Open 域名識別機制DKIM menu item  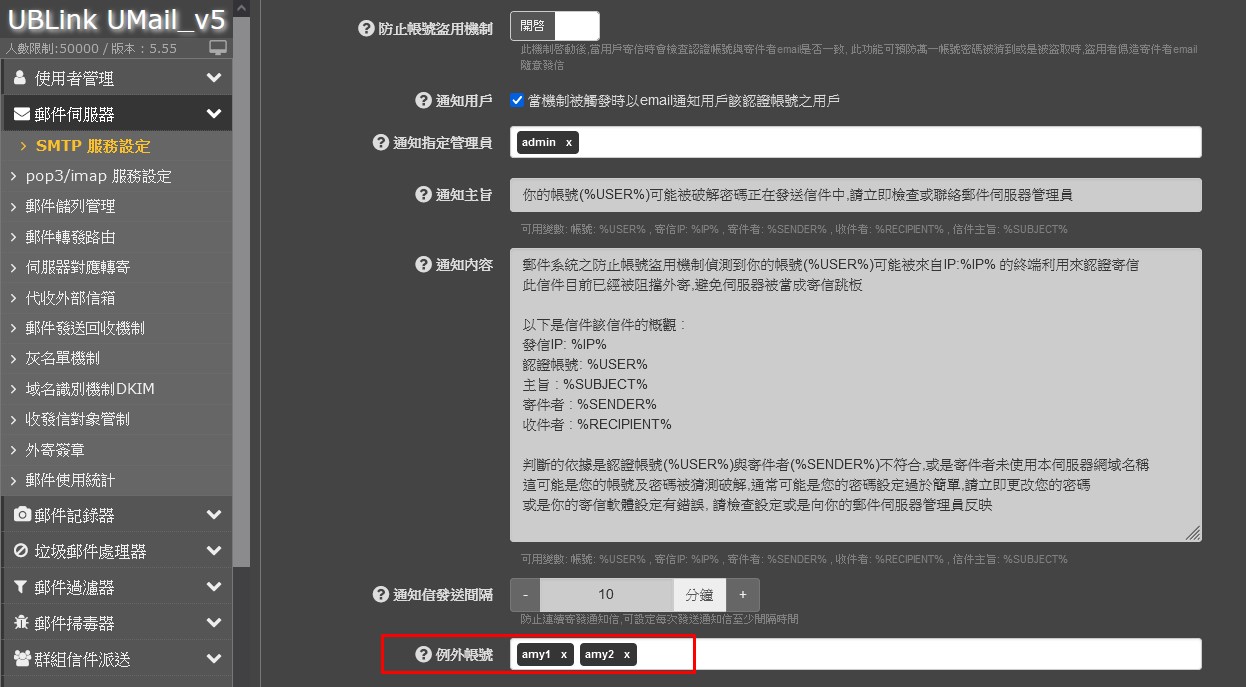coord(90,388)
